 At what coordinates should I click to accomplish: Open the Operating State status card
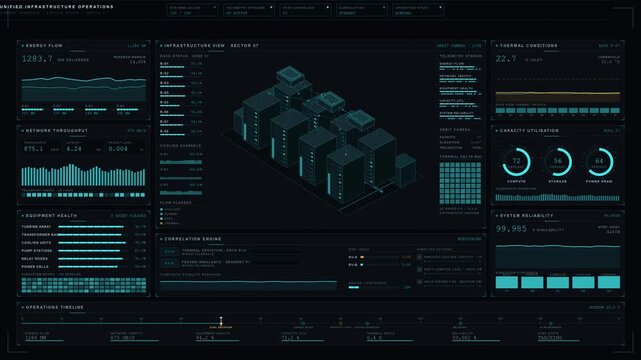(x=418, y=10)
